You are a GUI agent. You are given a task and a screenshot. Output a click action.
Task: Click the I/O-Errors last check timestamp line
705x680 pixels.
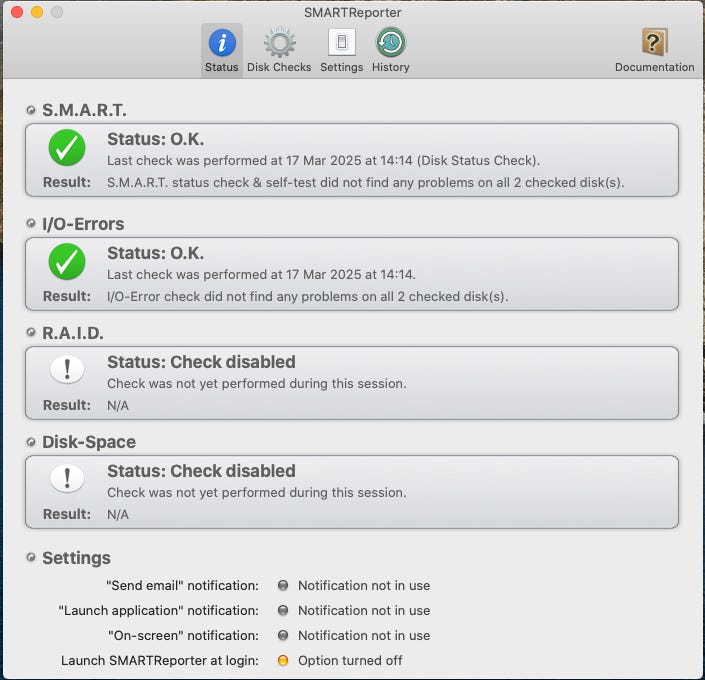[261, 274]
